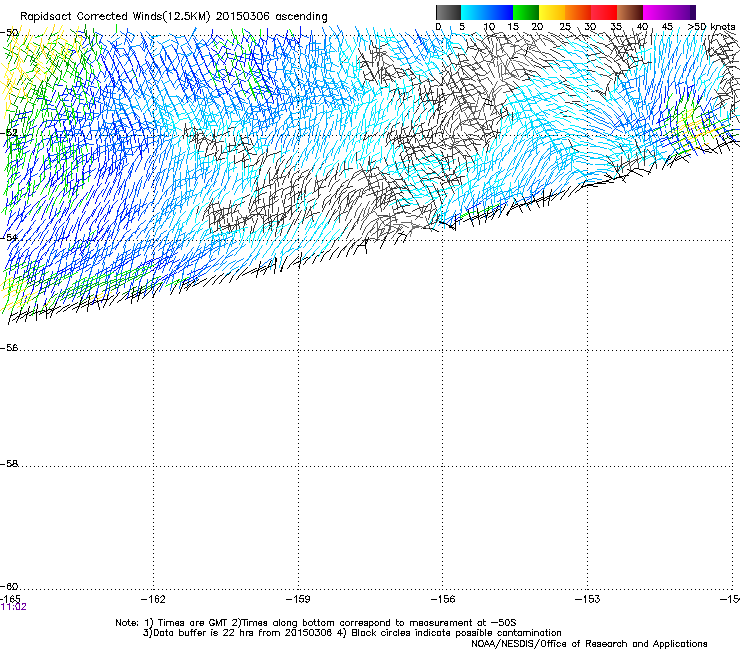Click the '-153' longitude axis label
The image size is (740, 650).
tap(588, 599)
